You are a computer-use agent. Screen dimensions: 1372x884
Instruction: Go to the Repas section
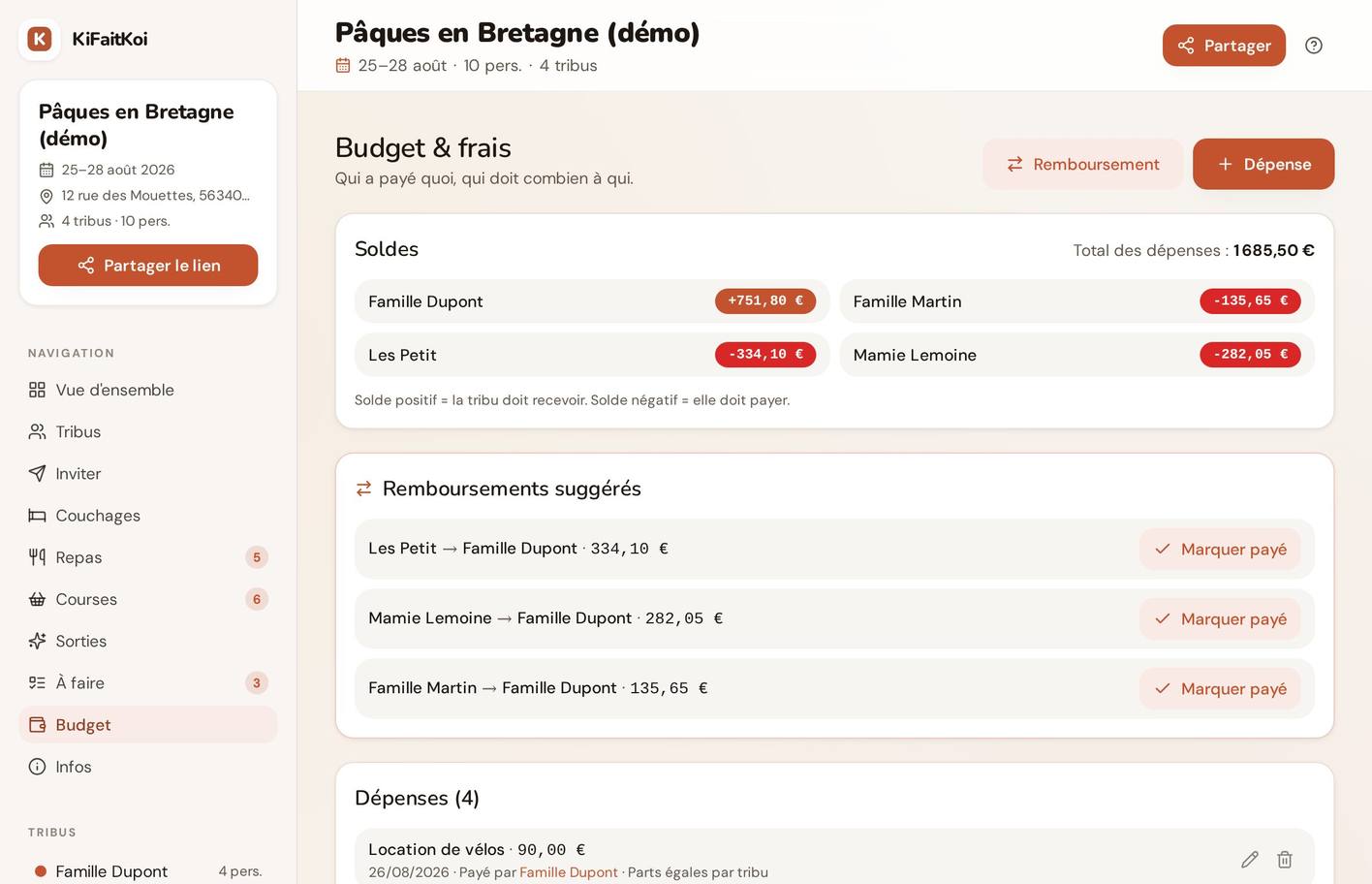(148, 557)
